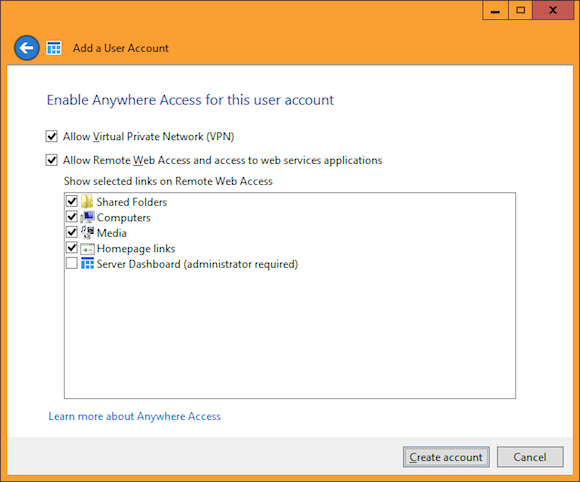The width and height of the screenshot is (580, 482).
Task: Uncheck the Shared Folders checkbox
Action: pos(72,201)
